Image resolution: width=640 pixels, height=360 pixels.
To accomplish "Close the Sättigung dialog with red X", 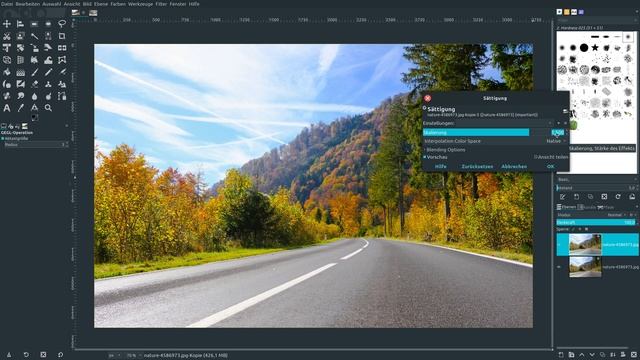I will coord(427,98).
